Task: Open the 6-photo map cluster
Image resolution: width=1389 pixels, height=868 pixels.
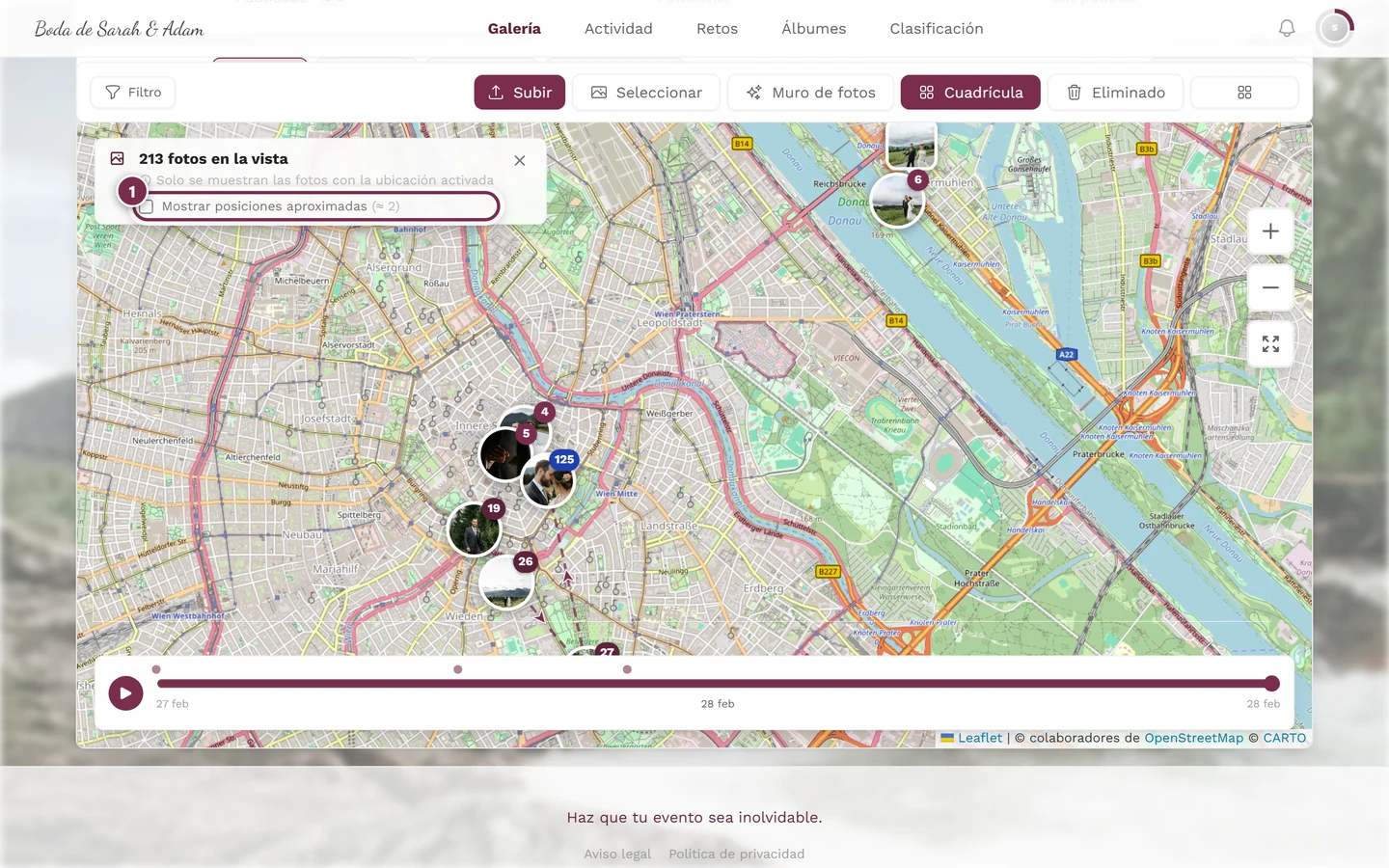Action: pos(898,200)
